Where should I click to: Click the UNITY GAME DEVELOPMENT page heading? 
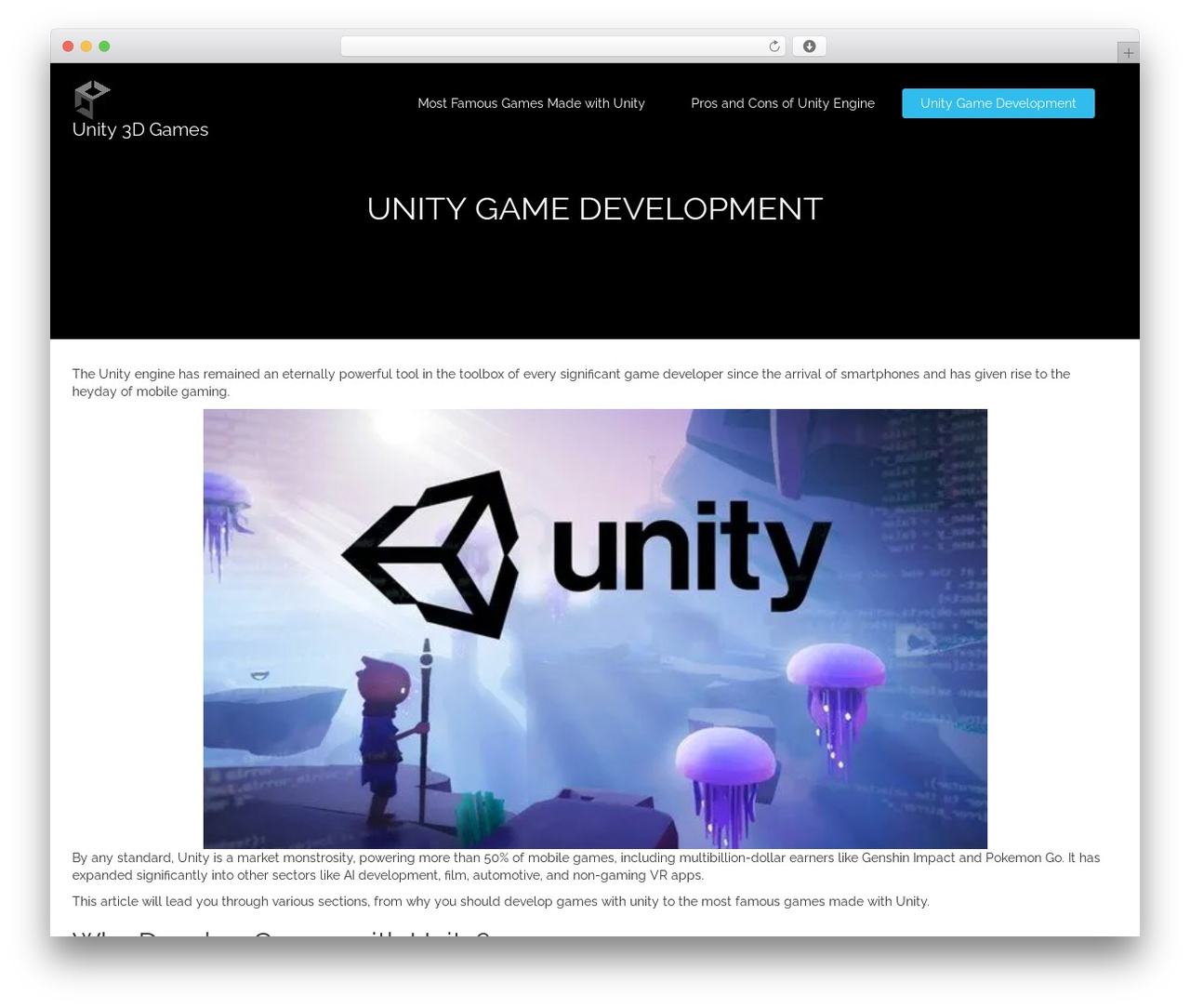[x=595, y=208]
